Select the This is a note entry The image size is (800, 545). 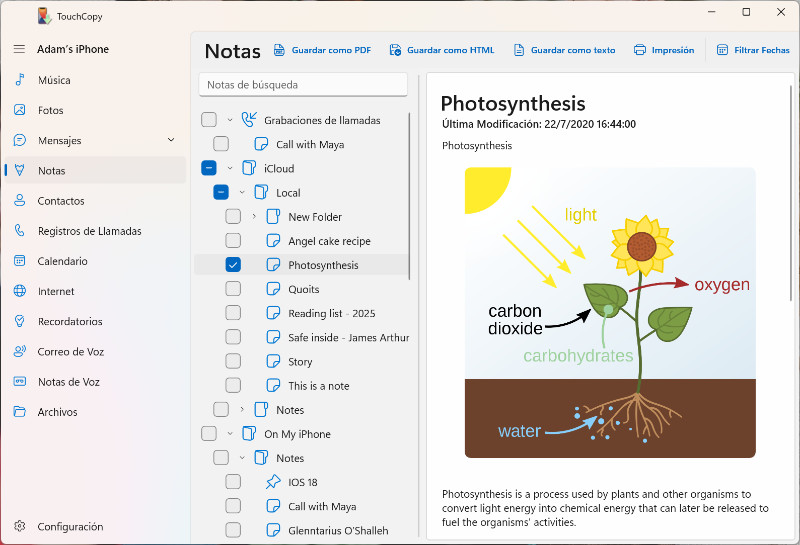pyautogui.click(x=318, y=385)
